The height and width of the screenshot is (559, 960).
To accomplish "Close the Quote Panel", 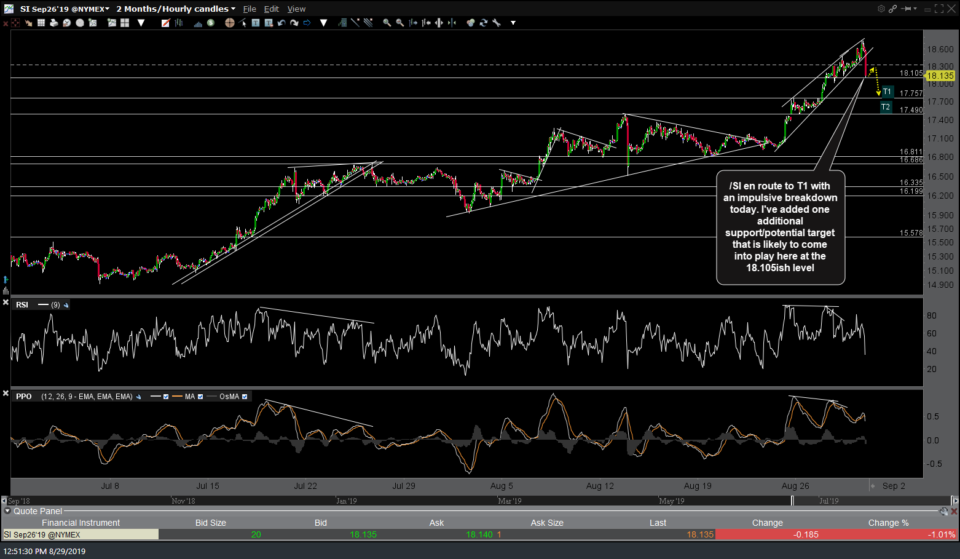I will pos(953,511).
